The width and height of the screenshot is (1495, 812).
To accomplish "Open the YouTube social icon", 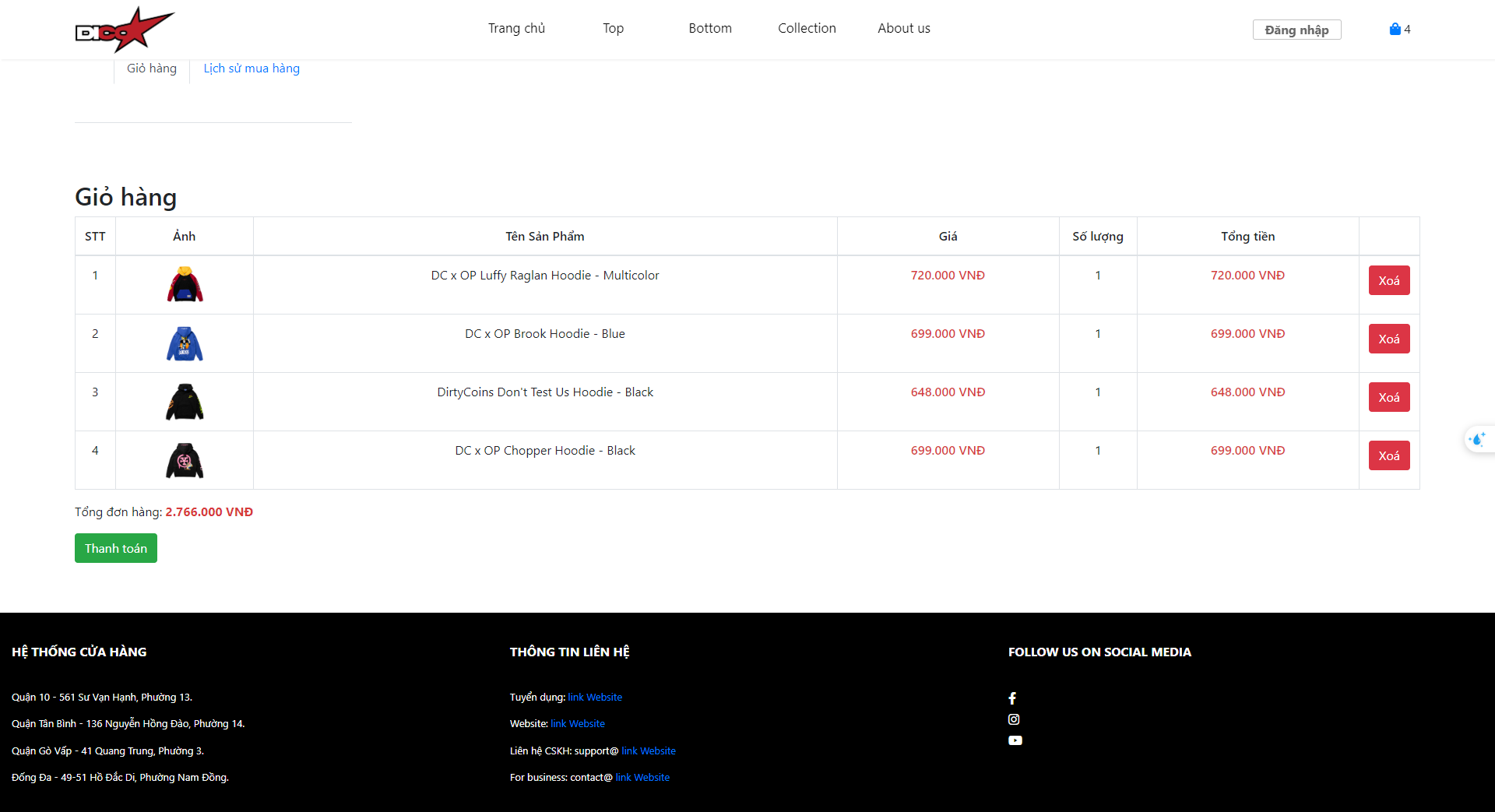I will click(x=1015, y=740).
